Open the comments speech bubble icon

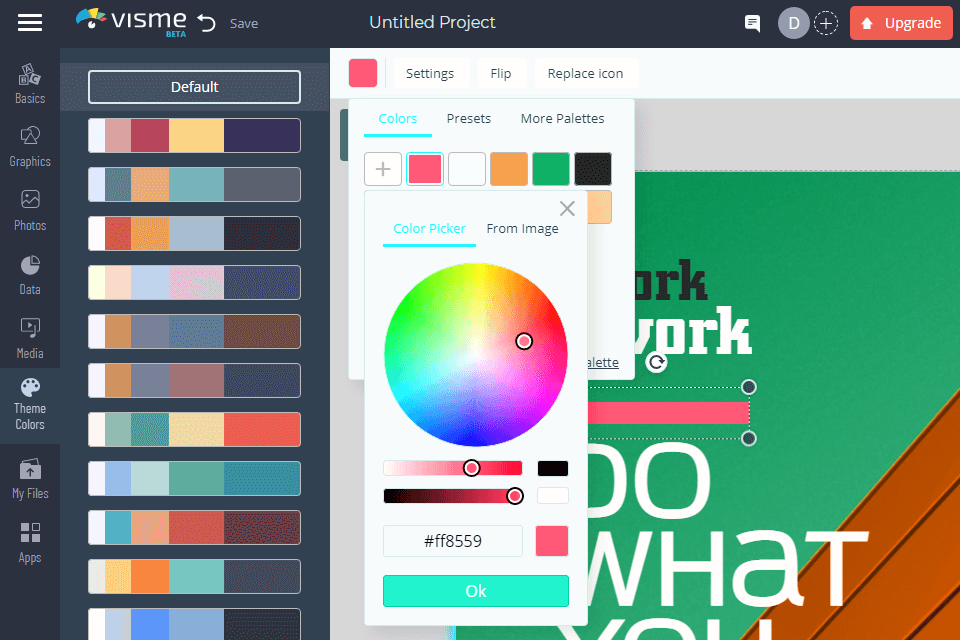point(752,23)
